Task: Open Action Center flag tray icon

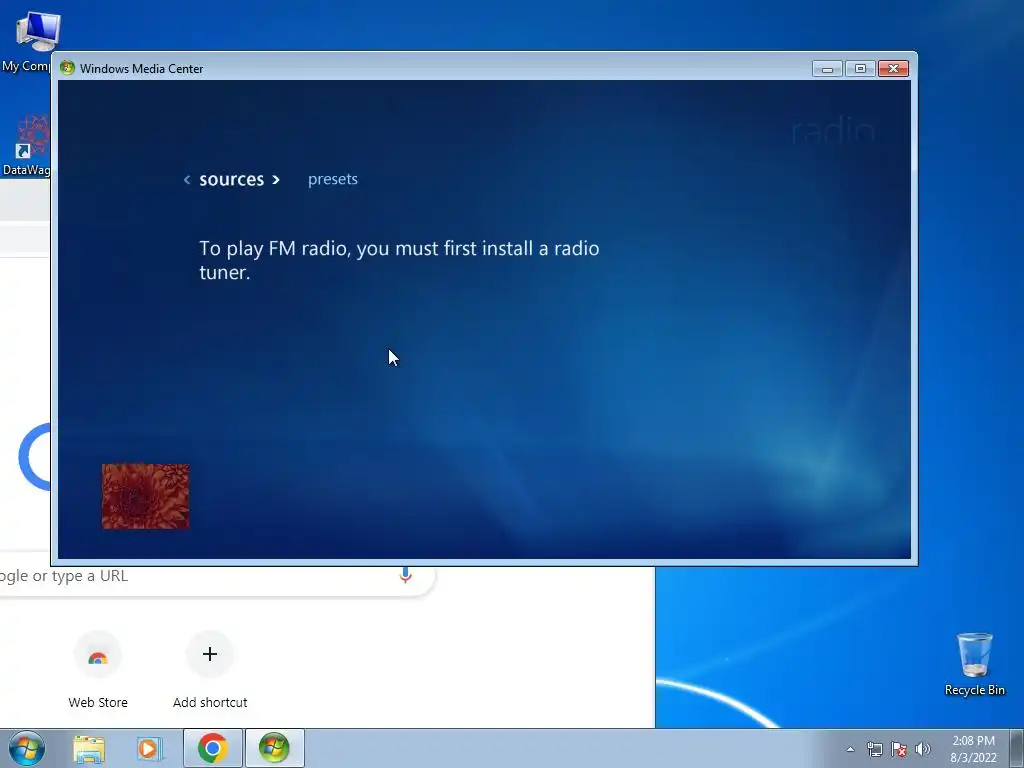Action: [899, 749]
